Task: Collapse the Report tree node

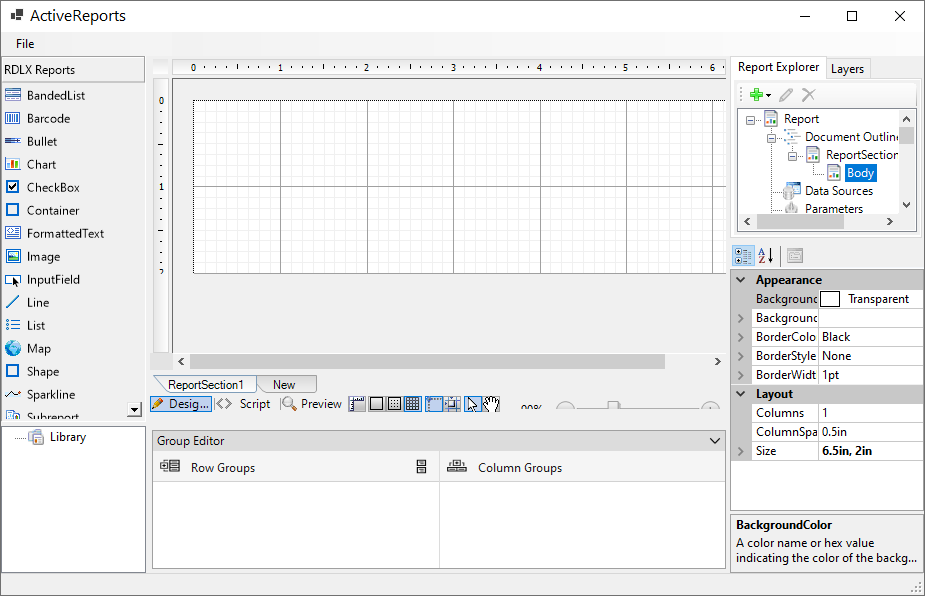Action: coord(750,120)
